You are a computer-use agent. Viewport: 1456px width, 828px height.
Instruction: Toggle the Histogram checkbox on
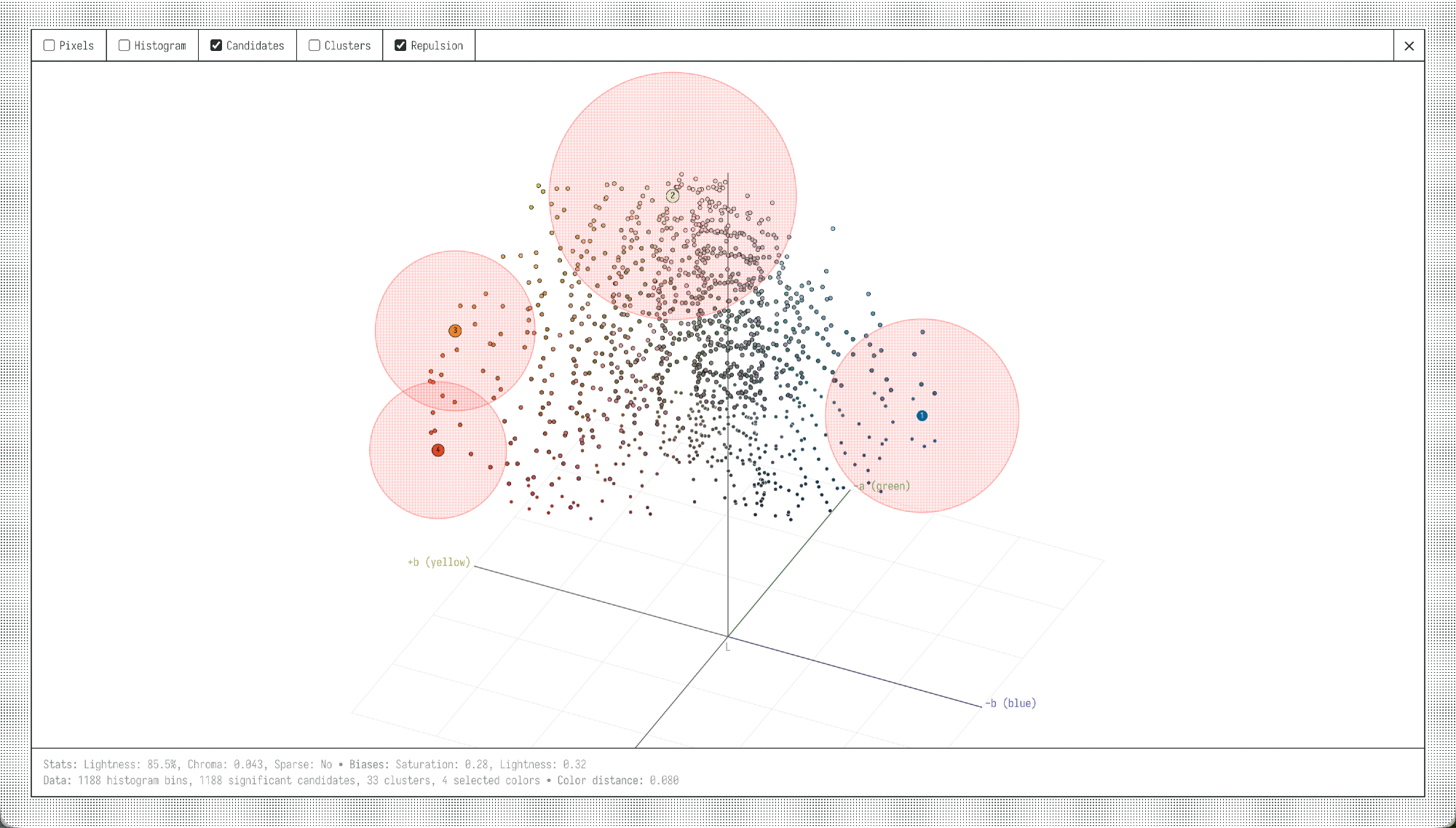124,45
